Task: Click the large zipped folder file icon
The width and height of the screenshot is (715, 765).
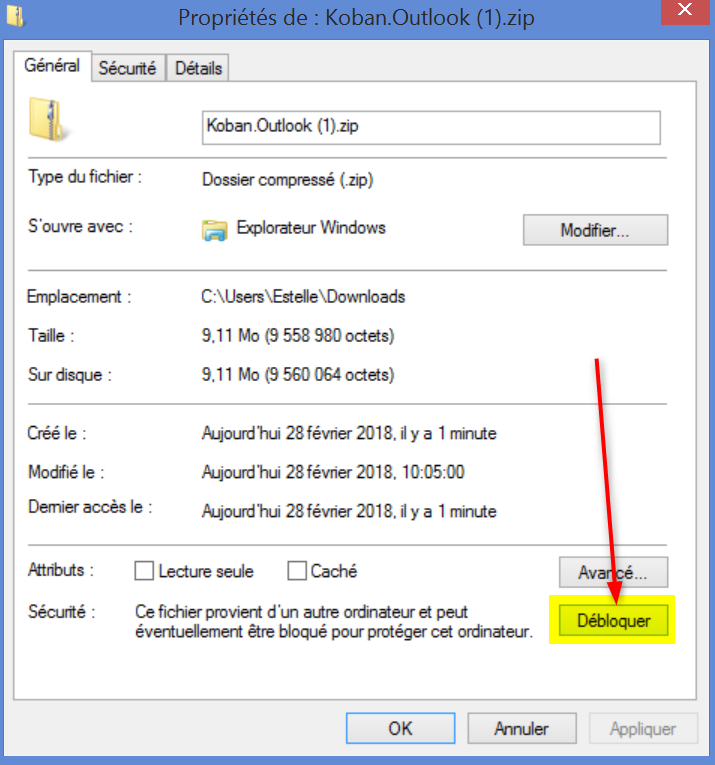Action: tap(49, 120)
